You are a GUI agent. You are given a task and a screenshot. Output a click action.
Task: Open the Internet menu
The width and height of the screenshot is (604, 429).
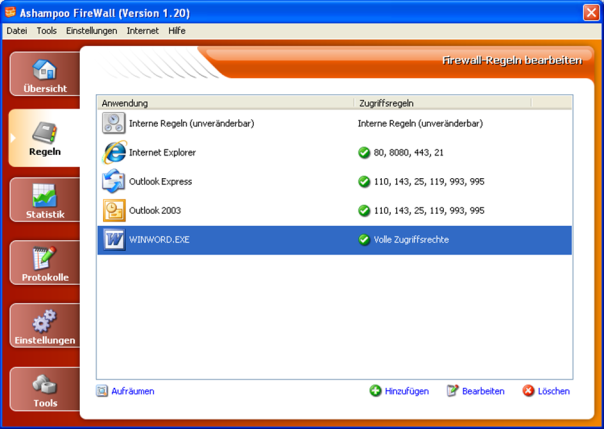tap(143, 31)
